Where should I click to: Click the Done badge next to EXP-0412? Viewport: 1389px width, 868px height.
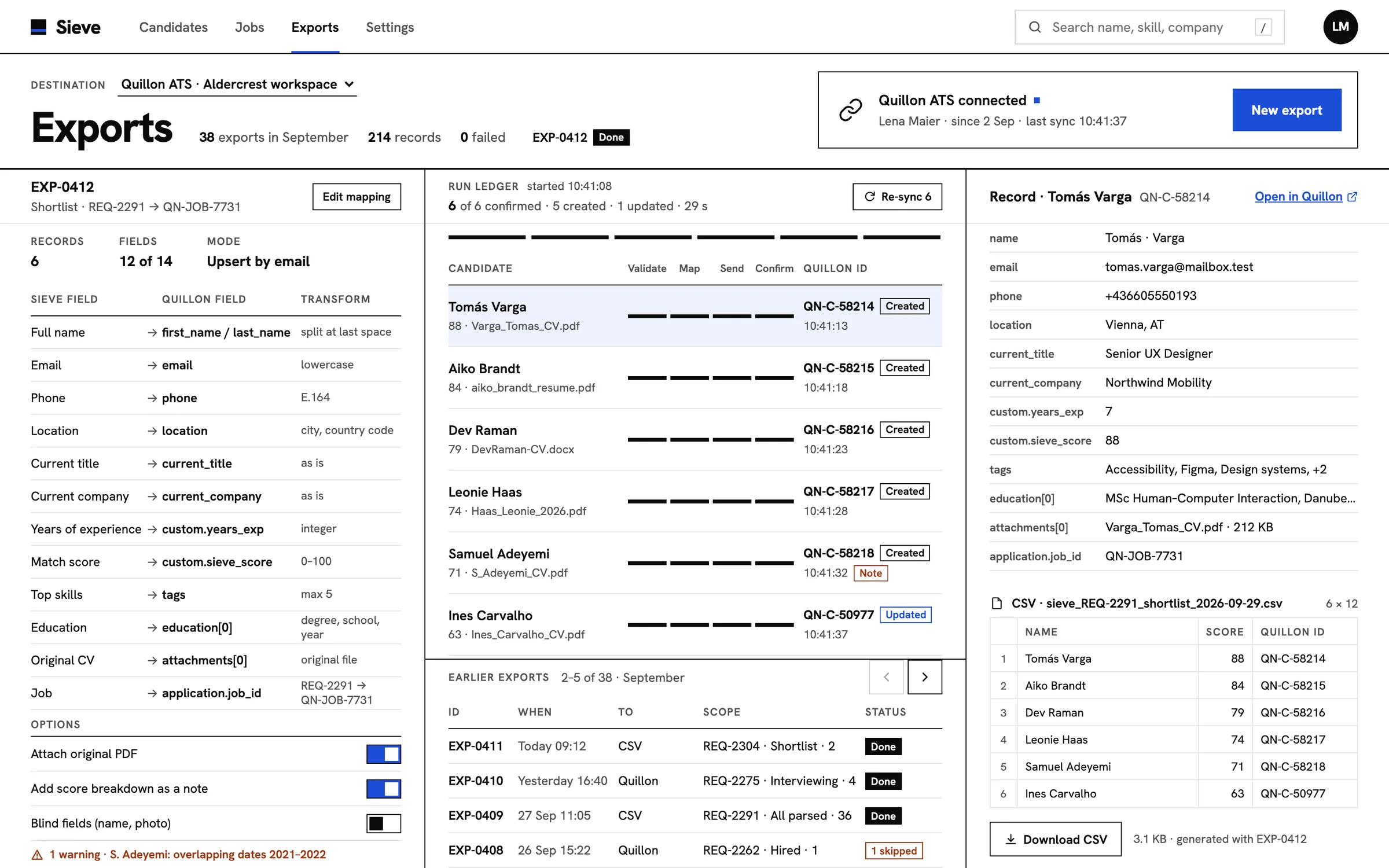click(611, 137)
